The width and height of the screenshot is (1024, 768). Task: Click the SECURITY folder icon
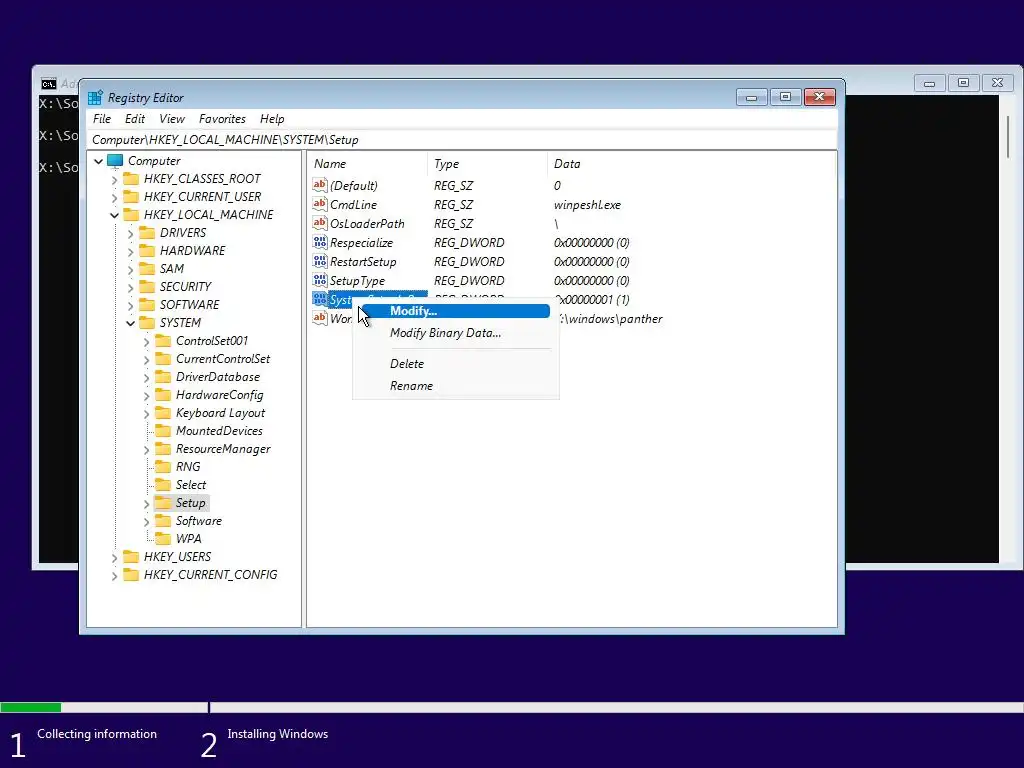point(148,287)
